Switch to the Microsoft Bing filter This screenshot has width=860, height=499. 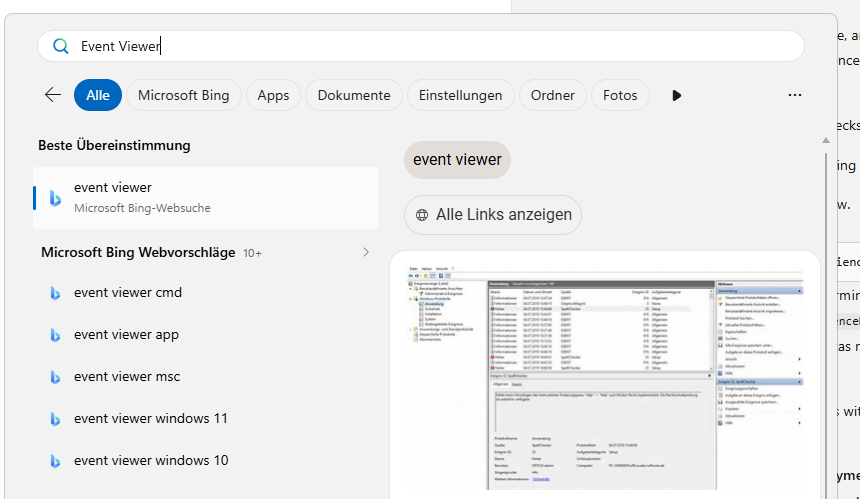point(184,95)
